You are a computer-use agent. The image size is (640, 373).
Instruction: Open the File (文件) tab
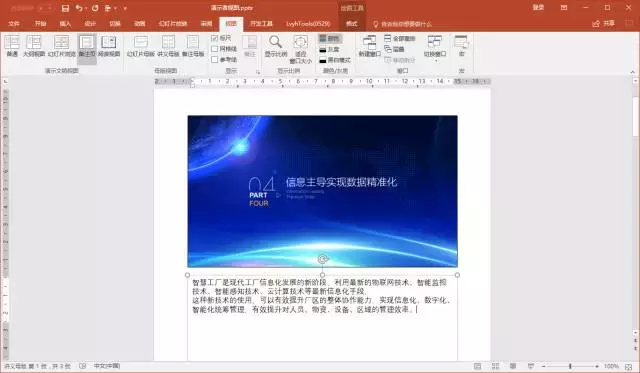pos(13,24)
